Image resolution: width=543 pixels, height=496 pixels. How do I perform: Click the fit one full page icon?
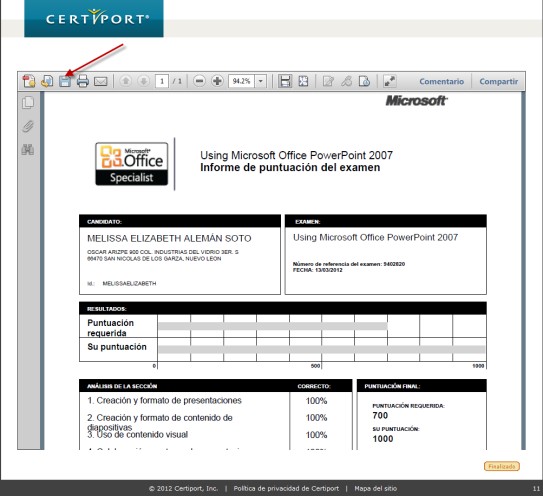303,81
